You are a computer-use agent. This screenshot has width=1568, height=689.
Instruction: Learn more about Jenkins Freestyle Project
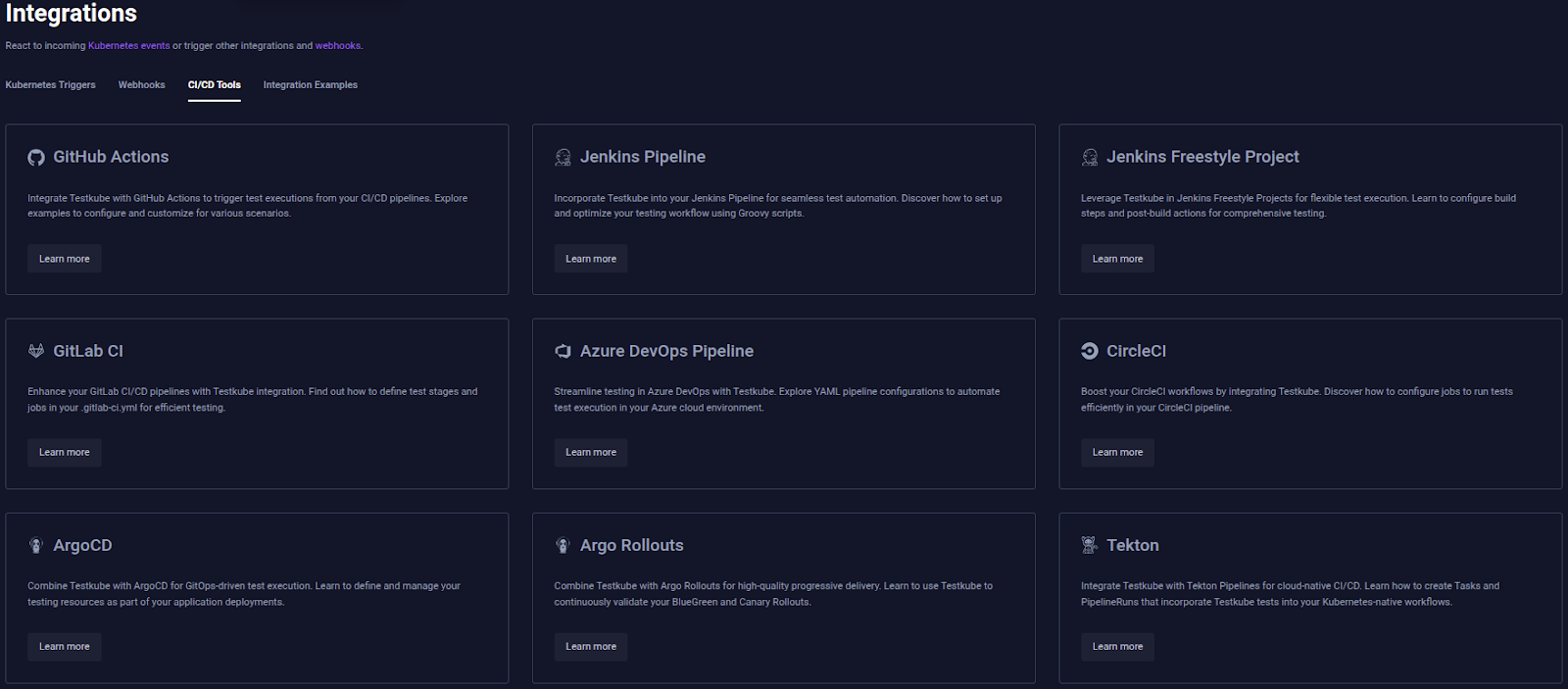(1118, 259)
